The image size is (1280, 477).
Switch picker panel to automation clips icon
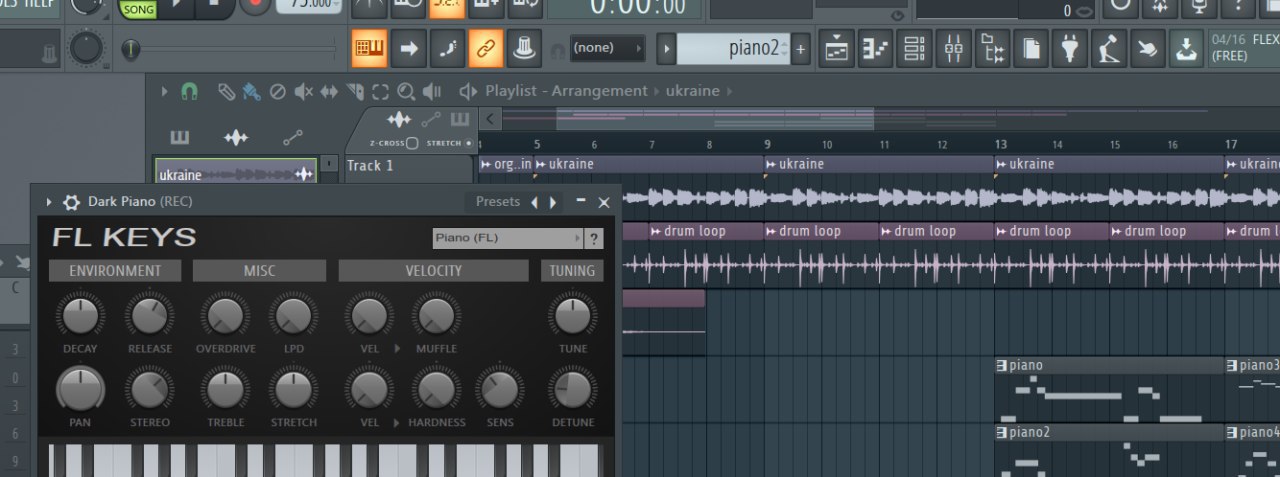292,137
